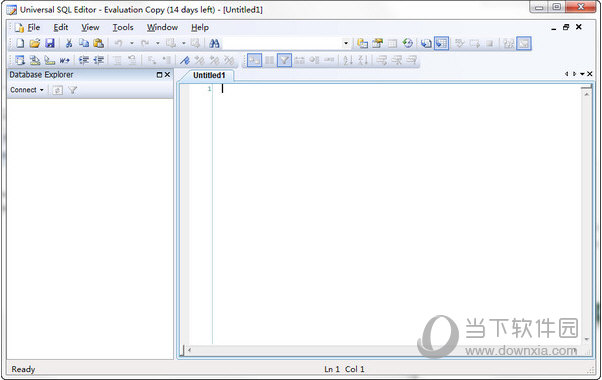Click the vertical scrollbar up arrow
Screen dimensions: 602x380
(x=587, y=94)
